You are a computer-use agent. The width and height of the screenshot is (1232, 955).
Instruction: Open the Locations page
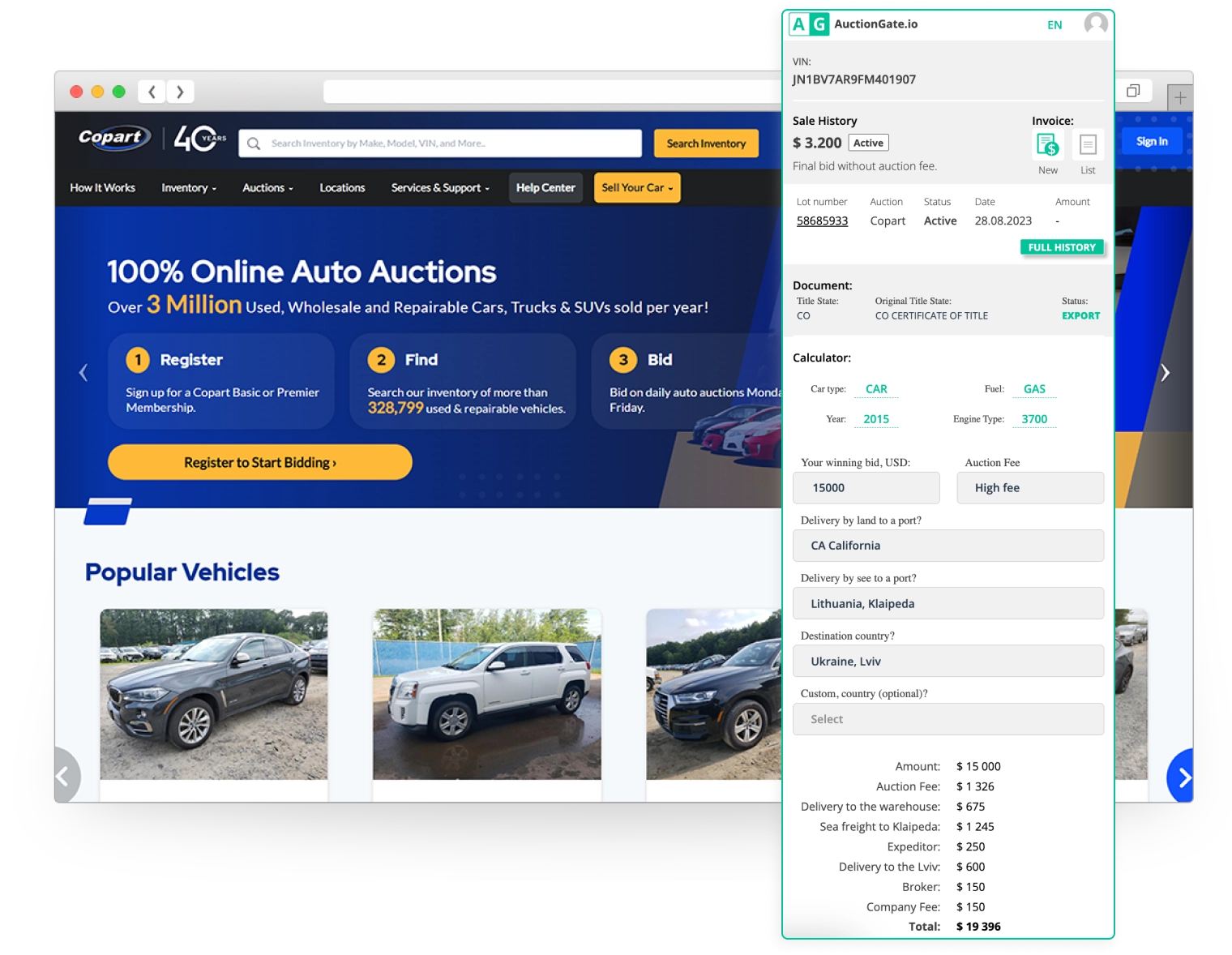click(342, 188)
